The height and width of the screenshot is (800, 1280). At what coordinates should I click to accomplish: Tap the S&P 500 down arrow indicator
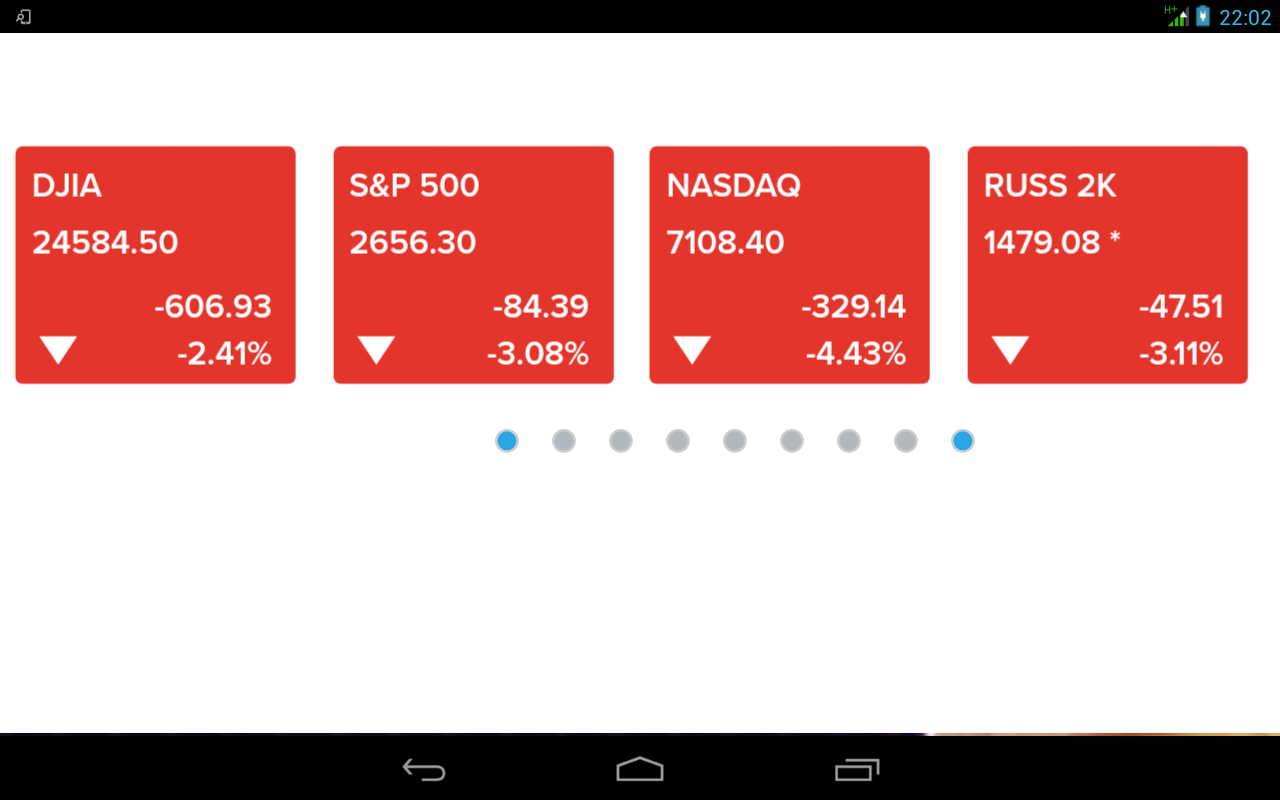tap(376, 350)
